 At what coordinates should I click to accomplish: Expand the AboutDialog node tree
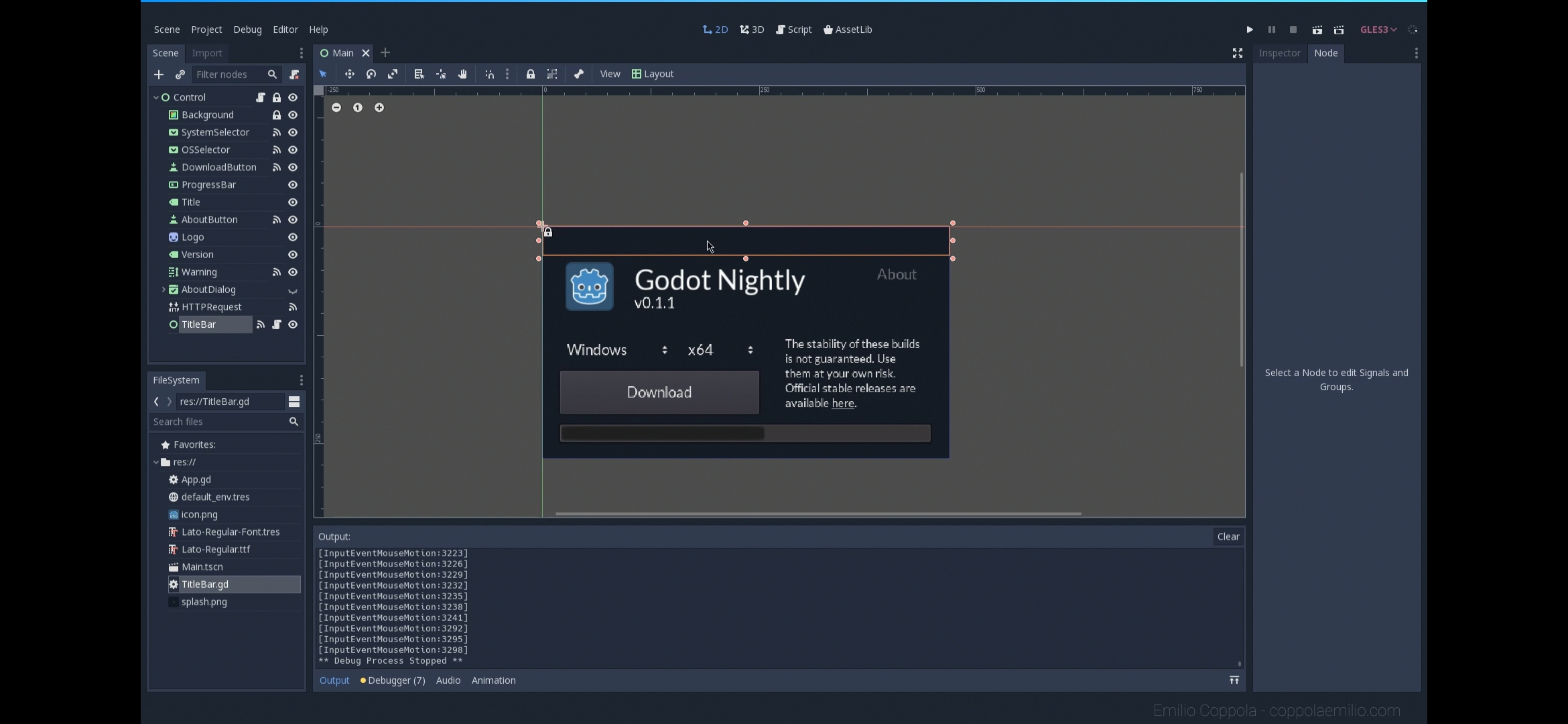pyautogui.click(x=163, y=289)
